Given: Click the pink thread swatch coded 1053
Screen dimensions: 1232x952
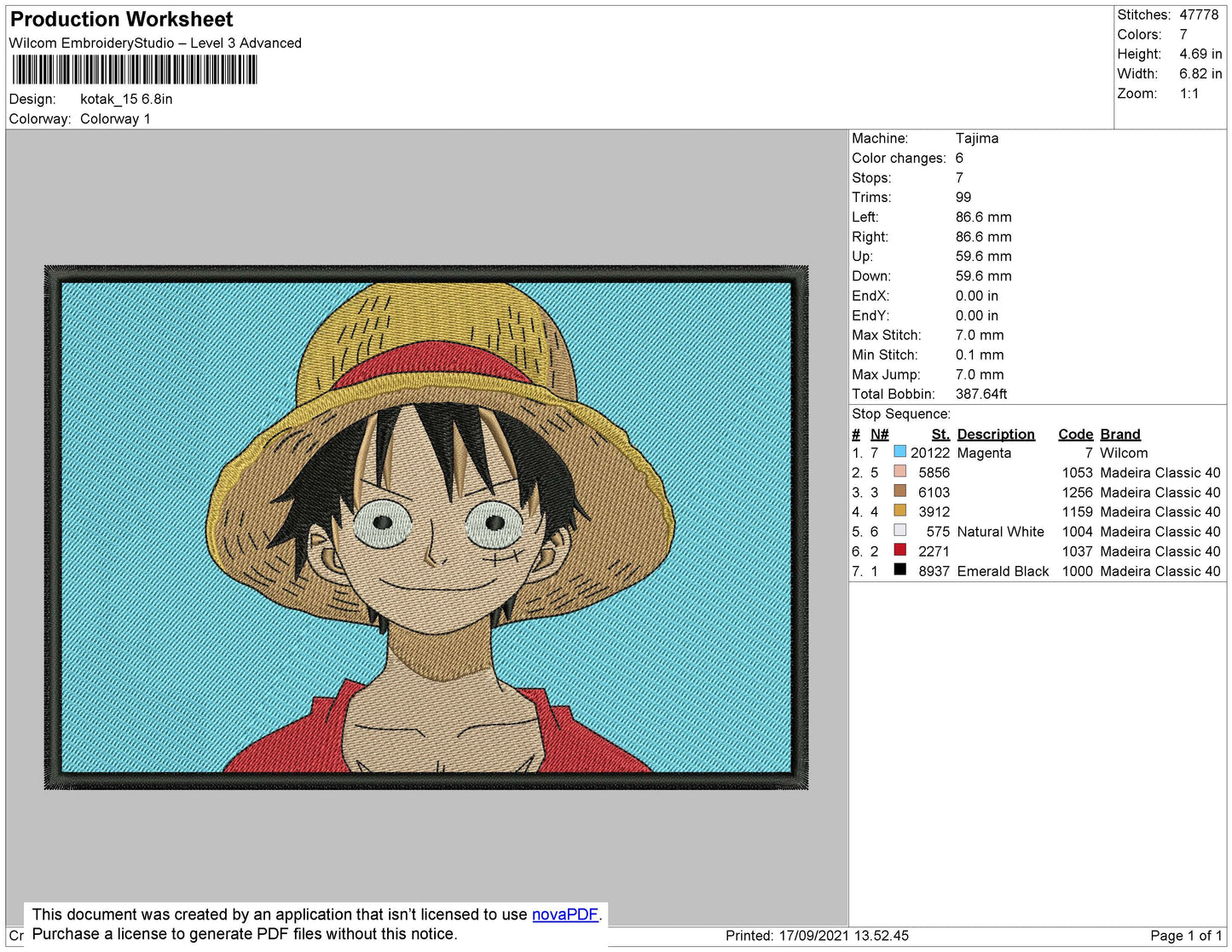Looking at the screenshot, I should (899, 471).
